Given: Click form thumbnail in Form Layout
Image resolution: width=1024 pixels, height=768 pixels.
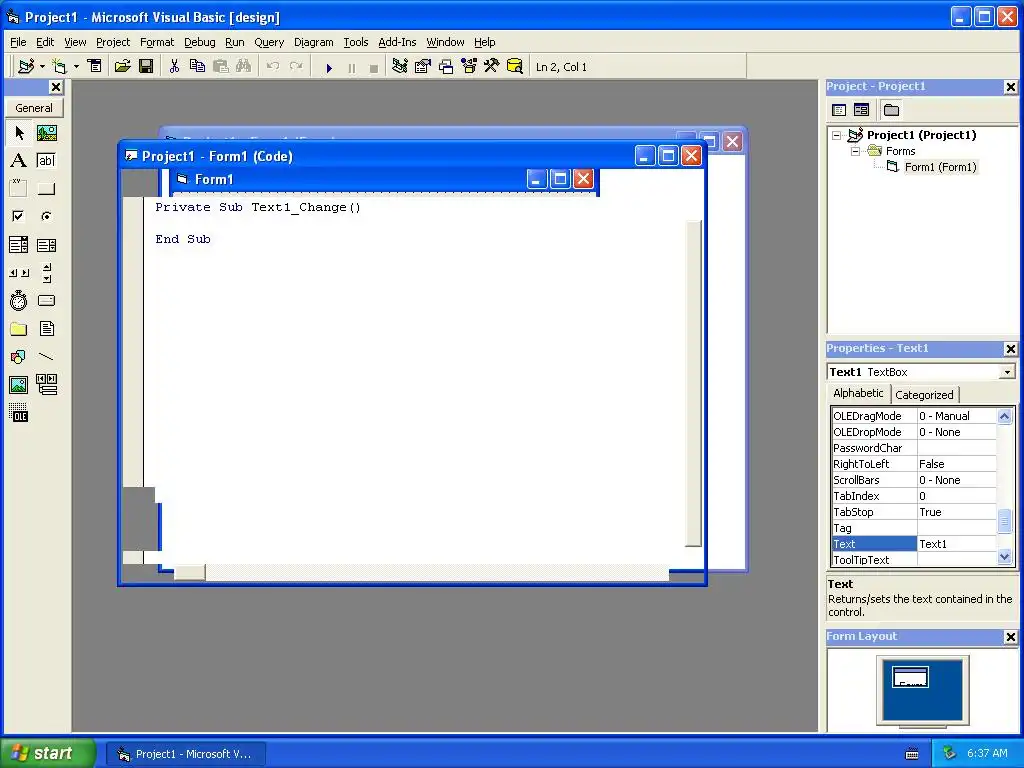Looking at the screenshot, I should tap(910, 677).
